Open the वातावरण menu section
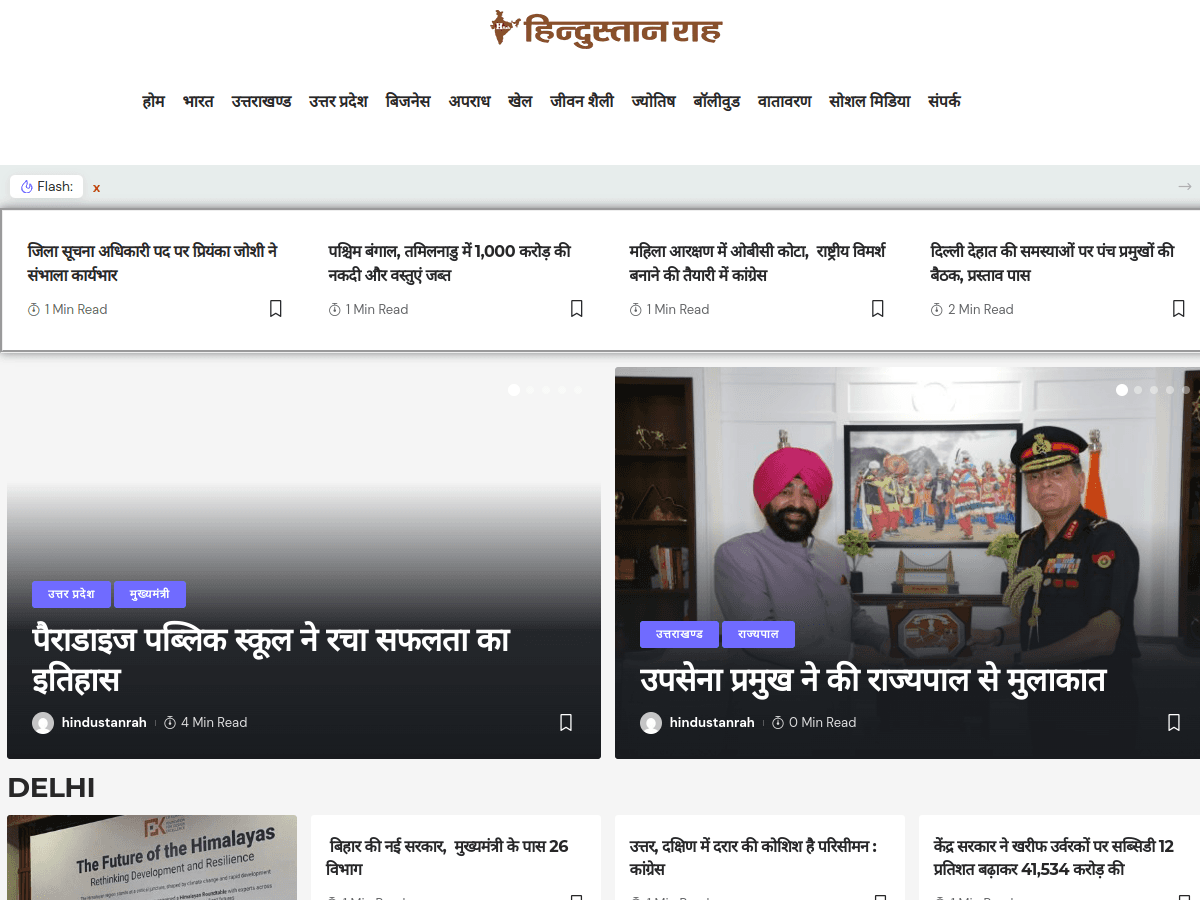This screenshot has height=900, width=1200. click(x=785, y=101)
